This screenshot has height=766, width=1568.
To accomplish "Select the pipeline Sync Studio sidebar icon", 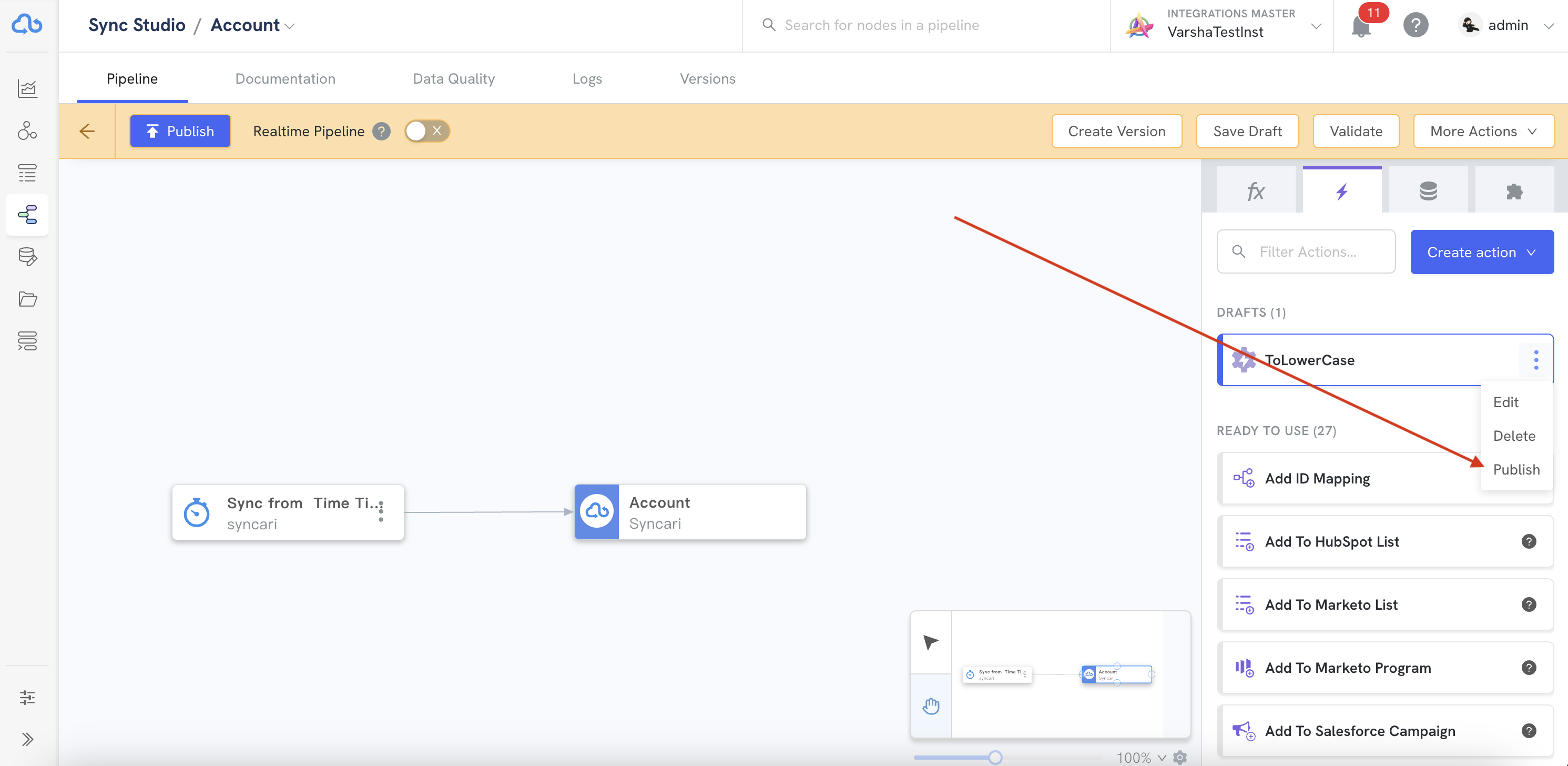I will [x=27, y=214].
